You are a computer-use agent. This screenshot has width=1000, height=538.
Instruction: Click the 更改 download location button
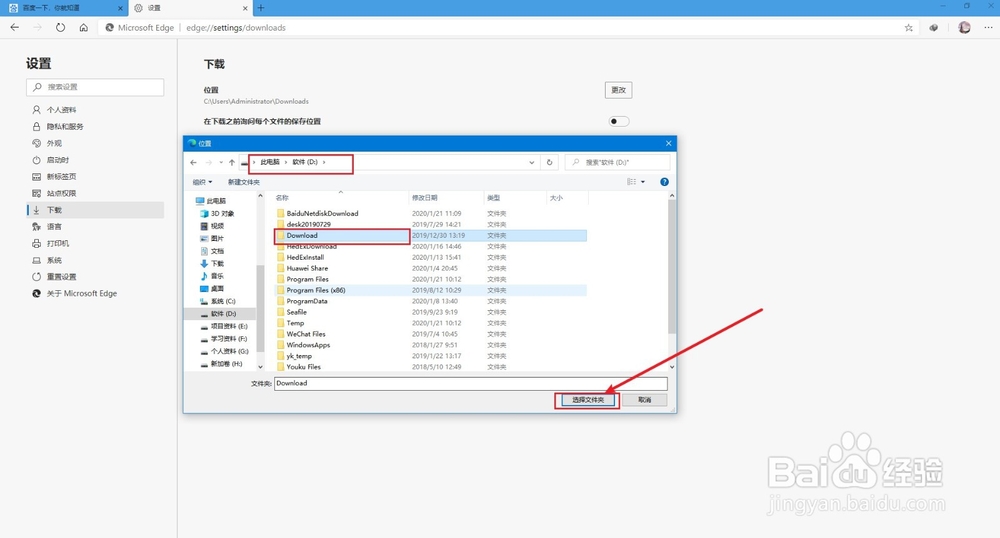pyautogui.click(x=618, y=90)
